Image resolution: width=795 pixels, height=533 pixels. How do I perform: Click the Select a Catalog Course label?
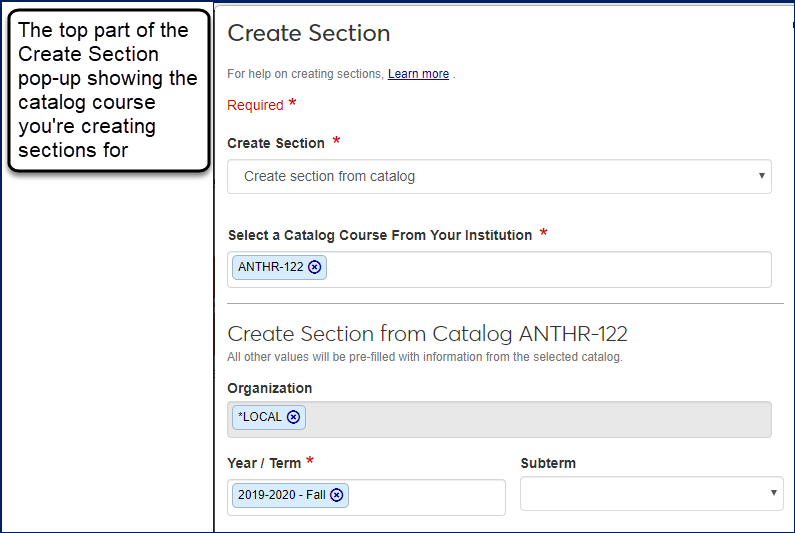tap(379, 235)
